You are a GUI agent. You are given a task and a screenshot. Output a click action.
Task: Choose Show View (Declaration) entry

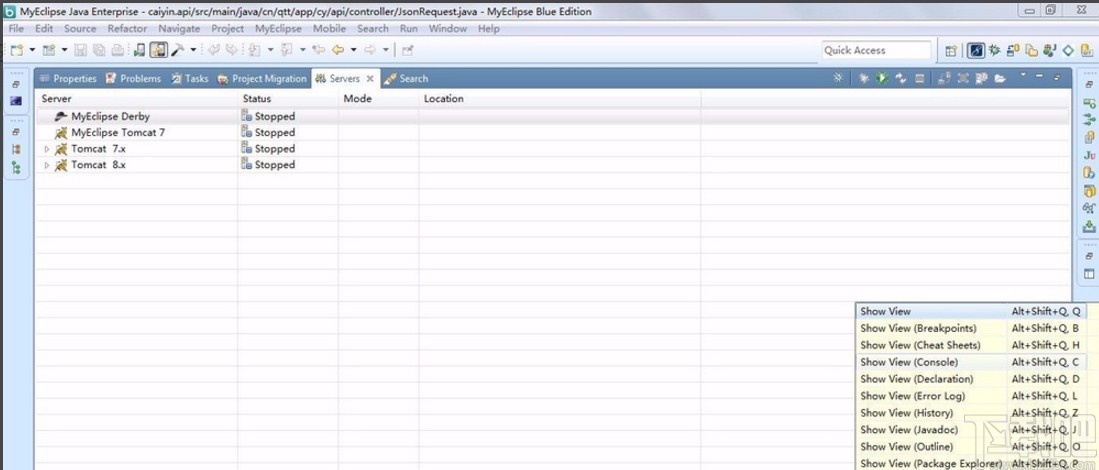pos(970,379)
